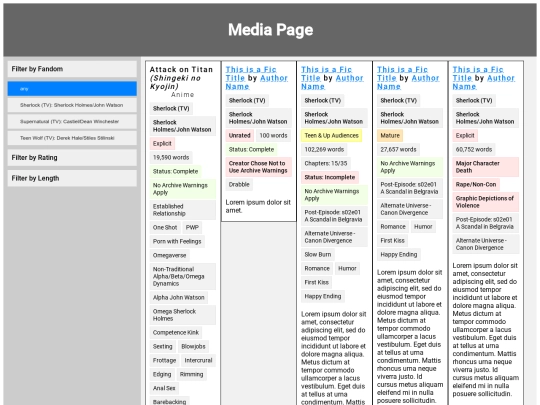Click 'Romance' tag in the Mature card

point(393,227)
